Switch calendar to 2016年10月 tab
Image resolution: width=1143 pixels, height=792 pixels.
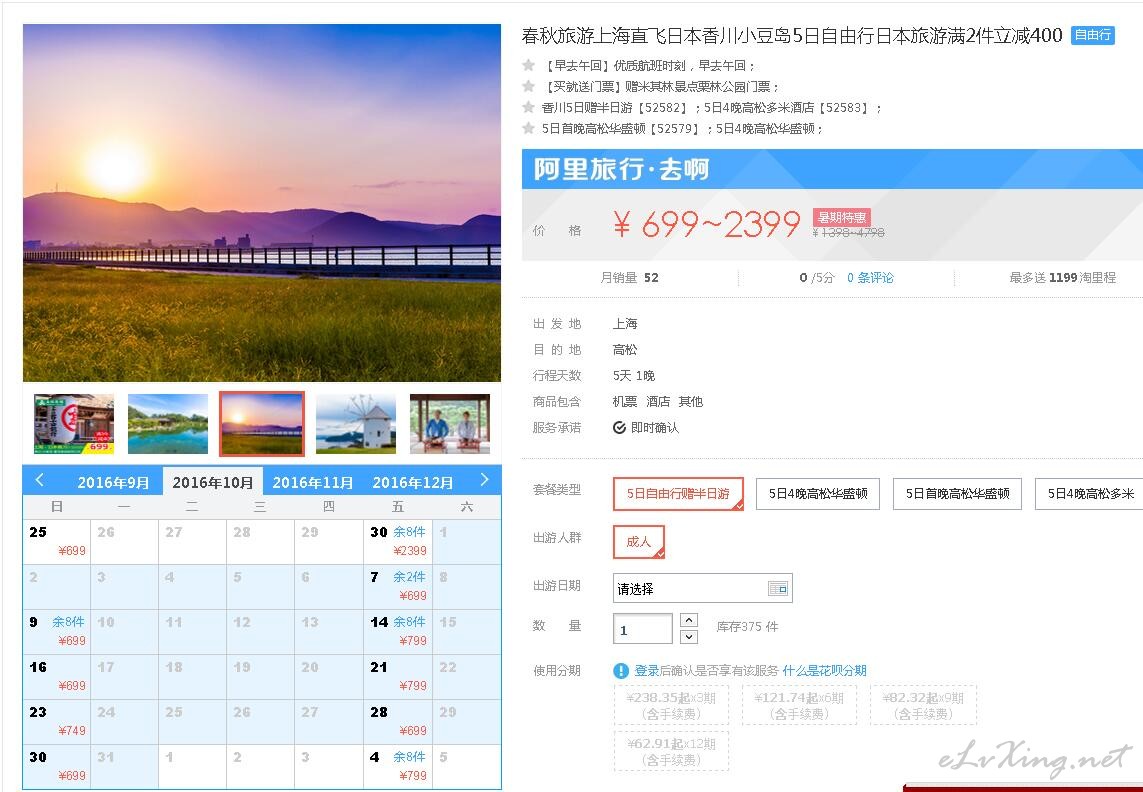tap(213, 482)
